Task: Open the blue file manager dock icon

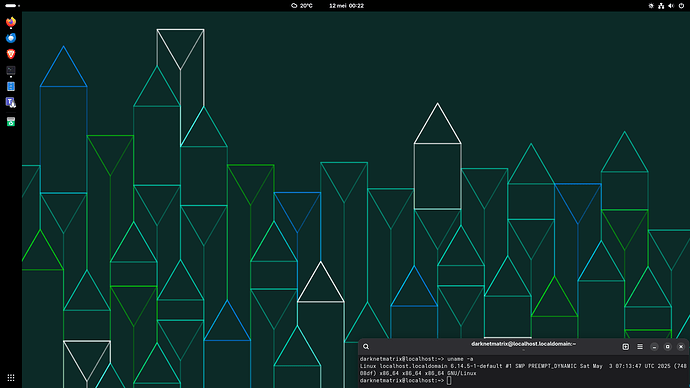Action: click(11, 86)
